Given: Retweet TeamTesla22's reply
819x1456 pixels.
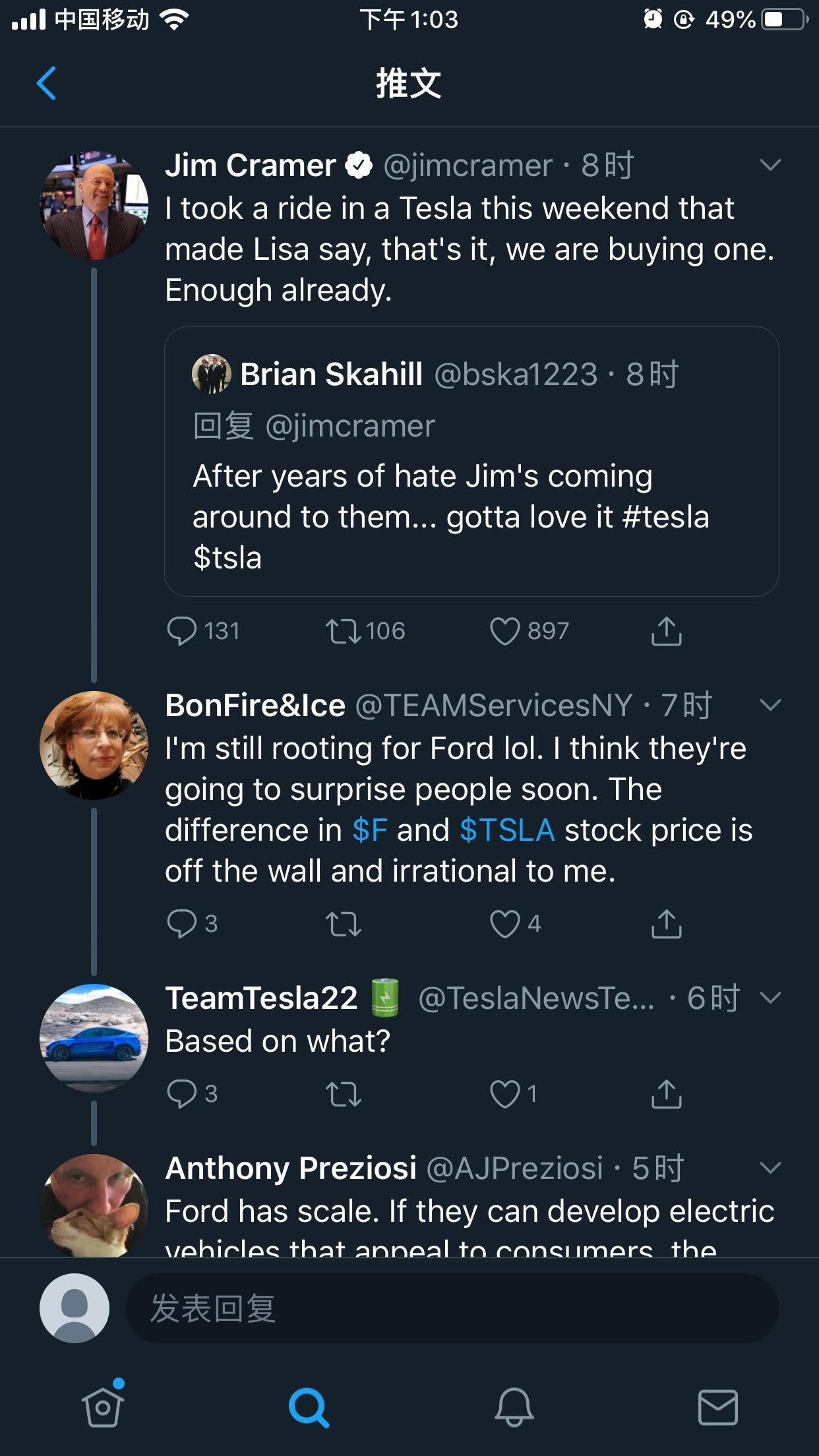Looking at the screenshot, I should [343, 1095].
